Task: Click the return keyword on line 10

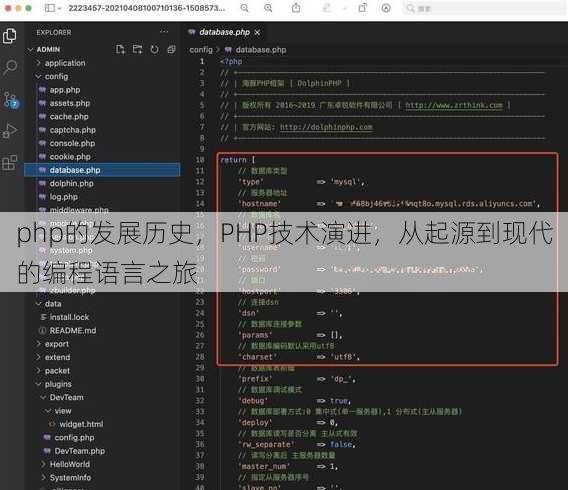Action: [233, 160]
